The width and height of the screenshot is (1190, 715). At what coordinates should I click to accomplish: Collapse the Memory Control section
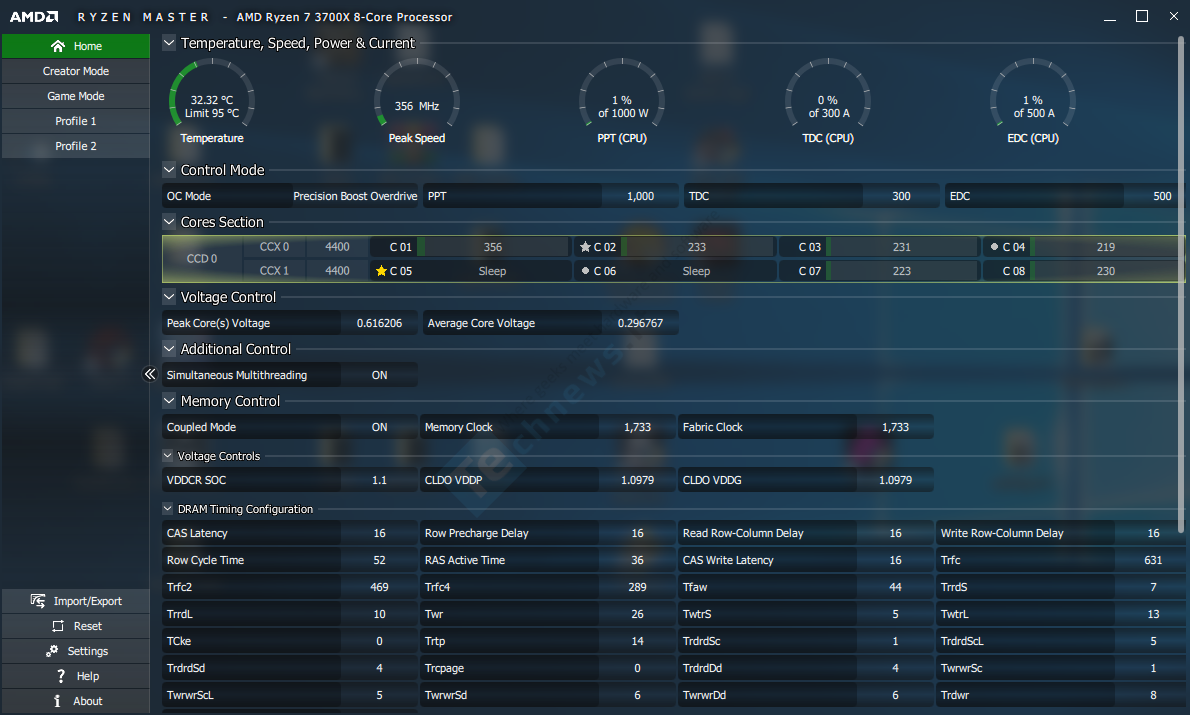click(169, 401)
